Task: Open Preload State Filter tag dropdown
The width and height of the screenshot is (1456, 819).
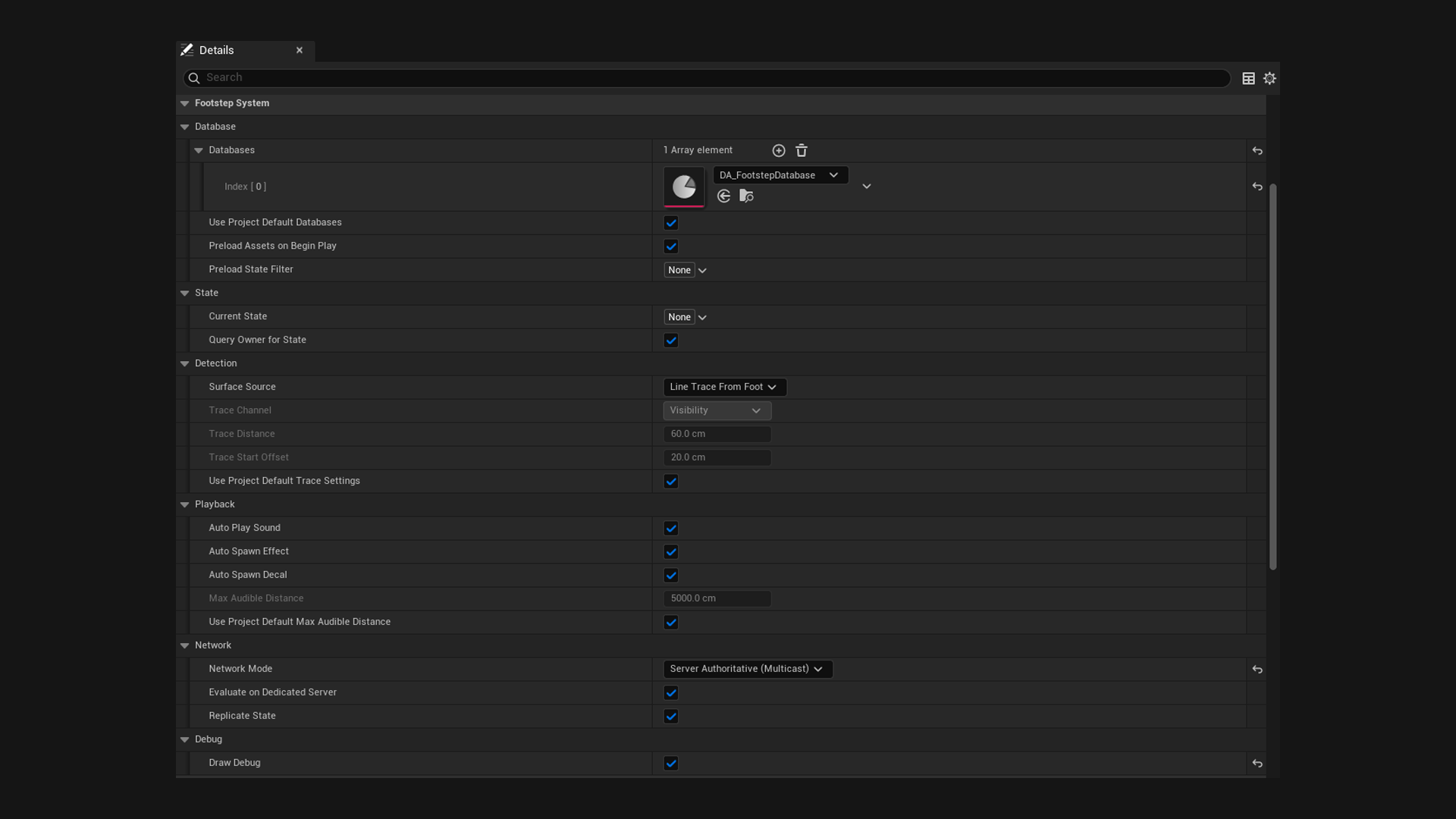Action: (x=702, y=271)
